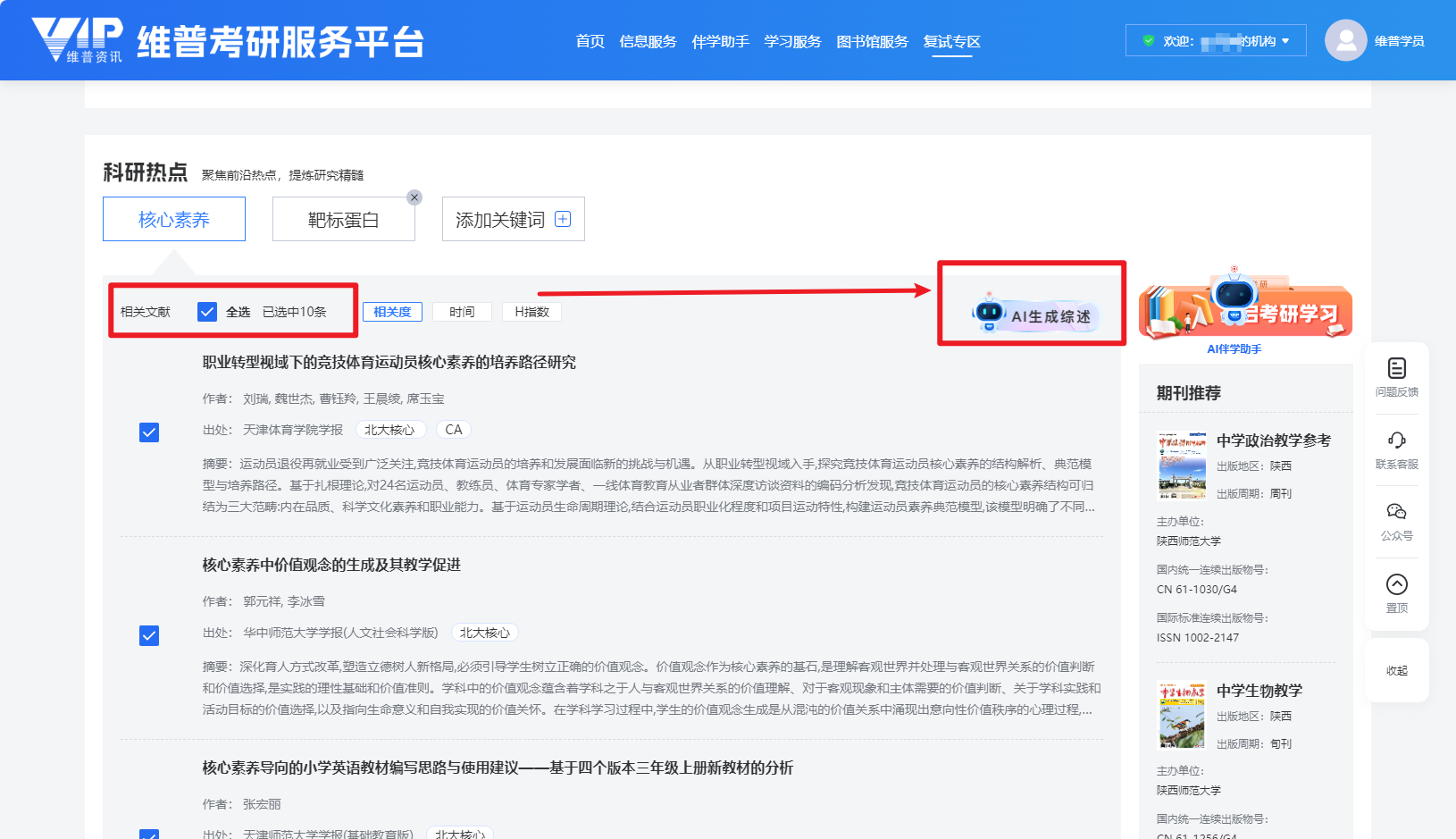Click the VIP 维普资讯 logo
Screen dimensions: 1456x839
[x=77, y=40]
